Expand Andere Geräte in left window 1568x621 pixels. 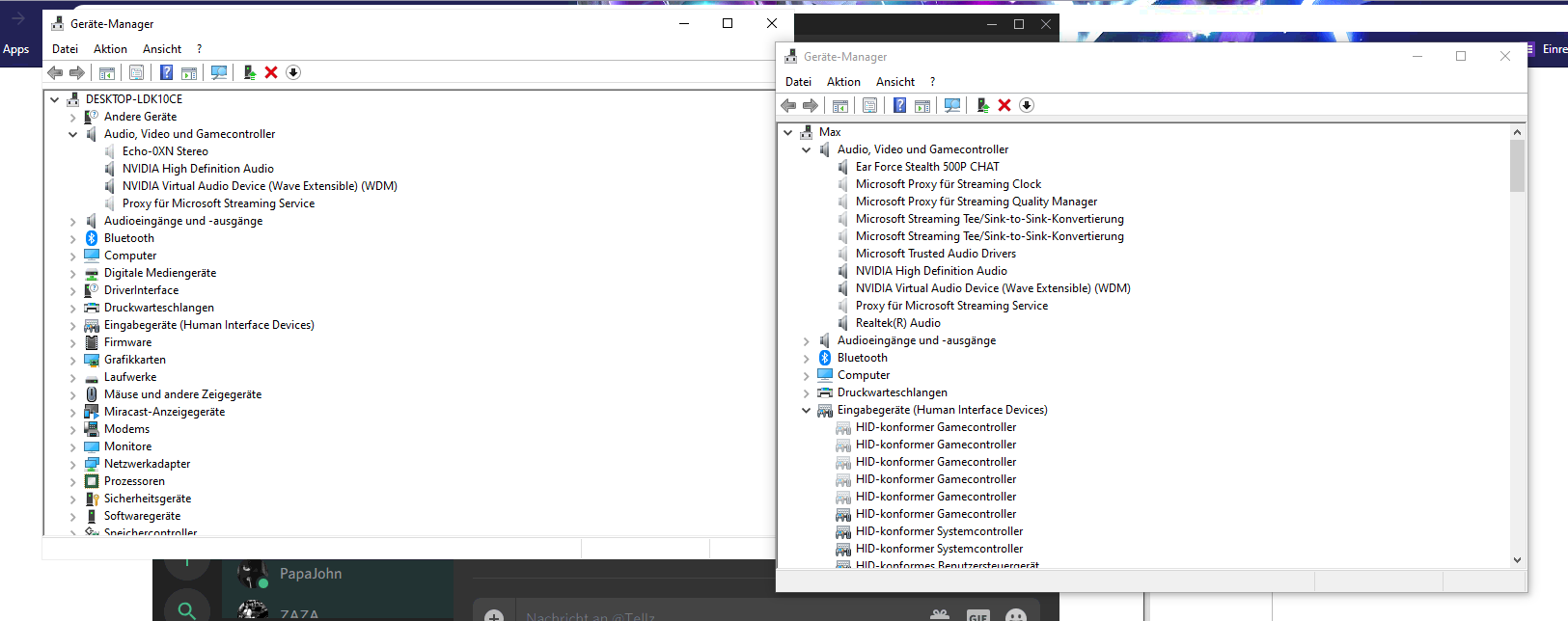(72, 117)
